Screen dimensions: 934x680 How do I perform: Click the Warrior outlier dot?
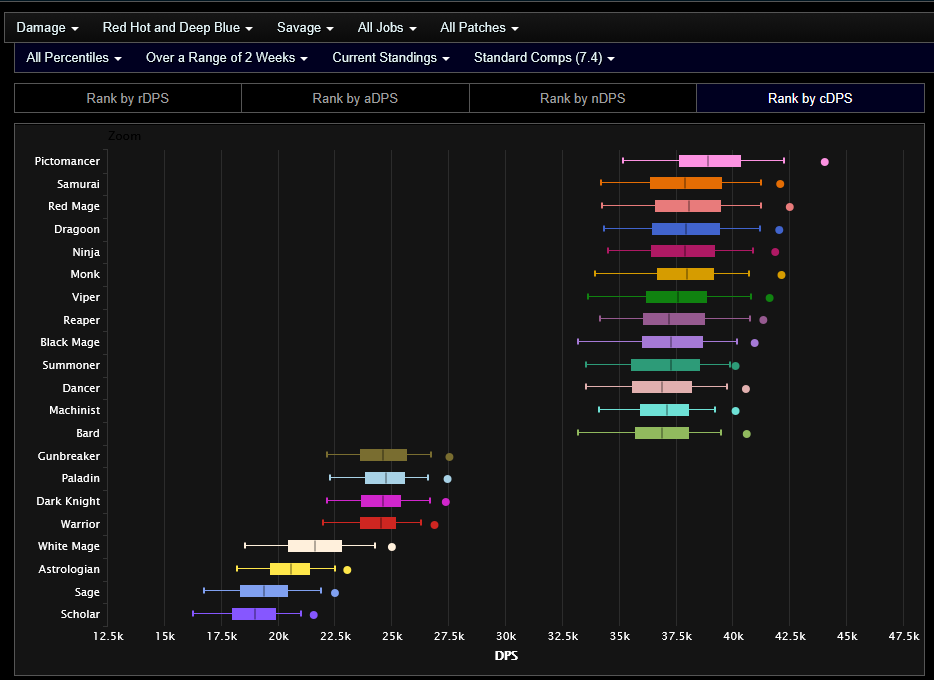point(434,525)
